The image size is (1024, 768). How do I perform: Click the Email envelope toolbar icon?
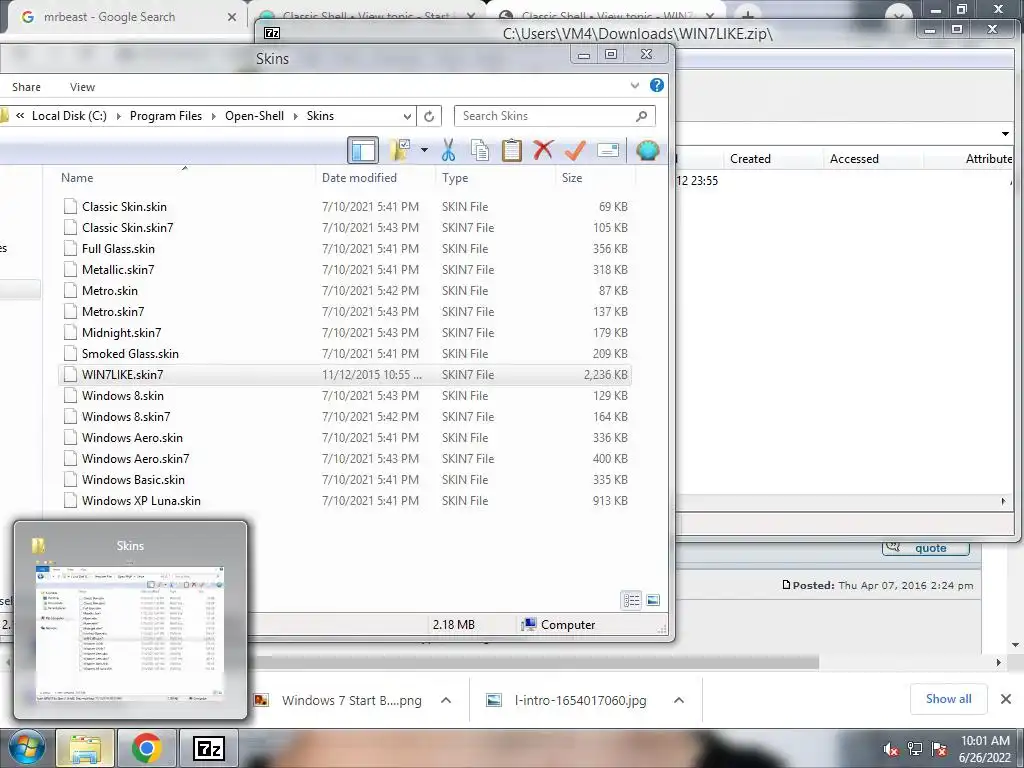point(607,150)
